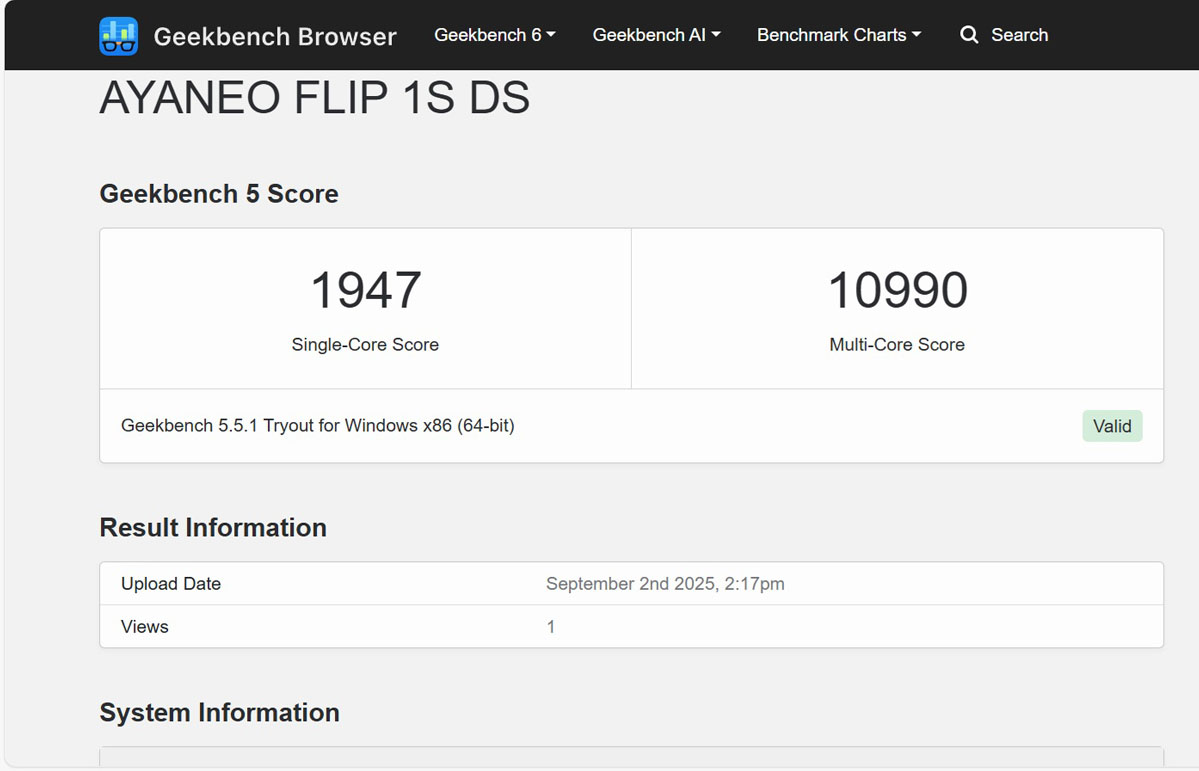Select the date September 2nd 2025, 2:17pm
The width and height of the screenshot is (1199, 771).
665,584
